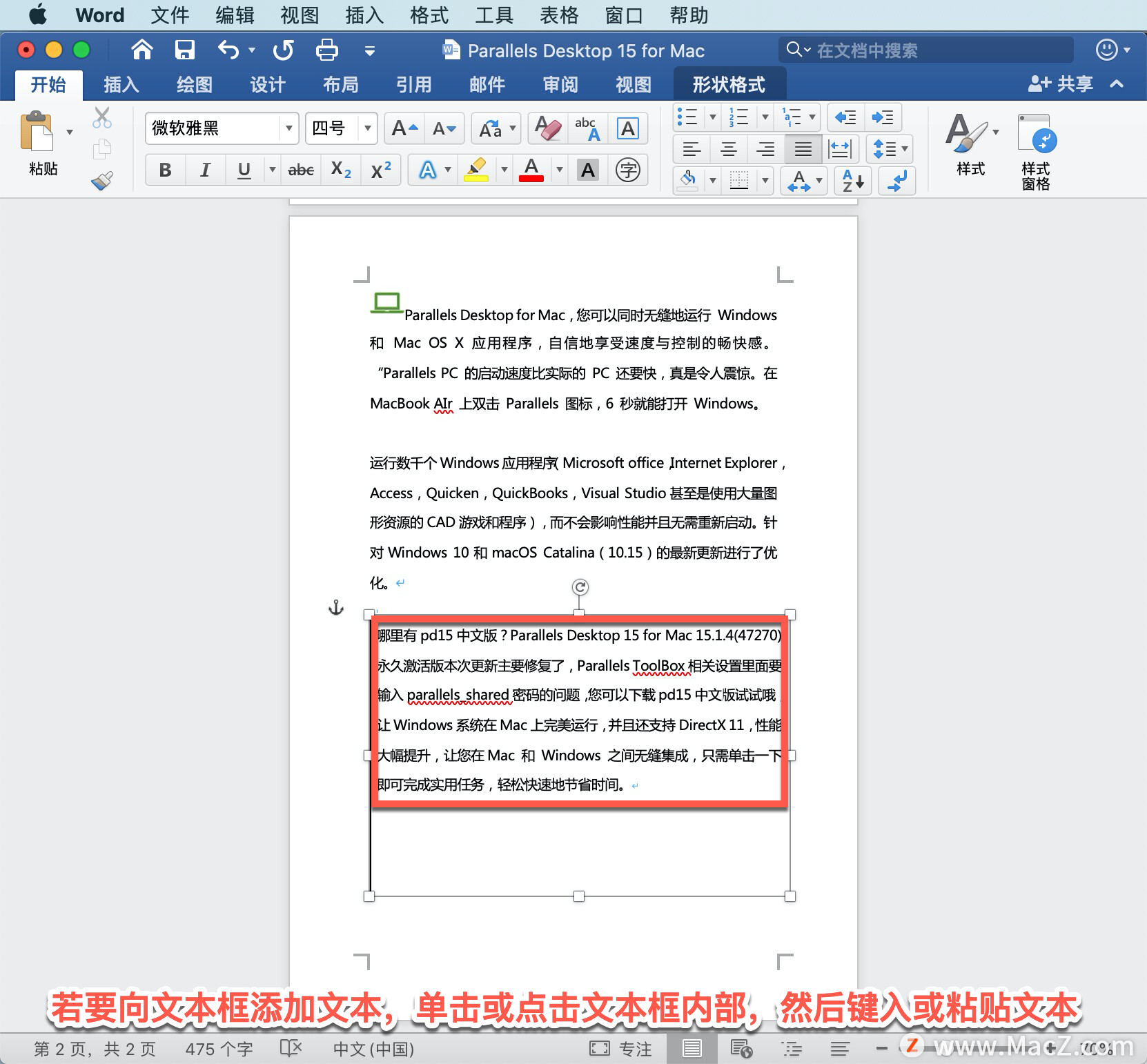Align text left
Screen dimensions: 1147x1064
[x=692, y=149]
